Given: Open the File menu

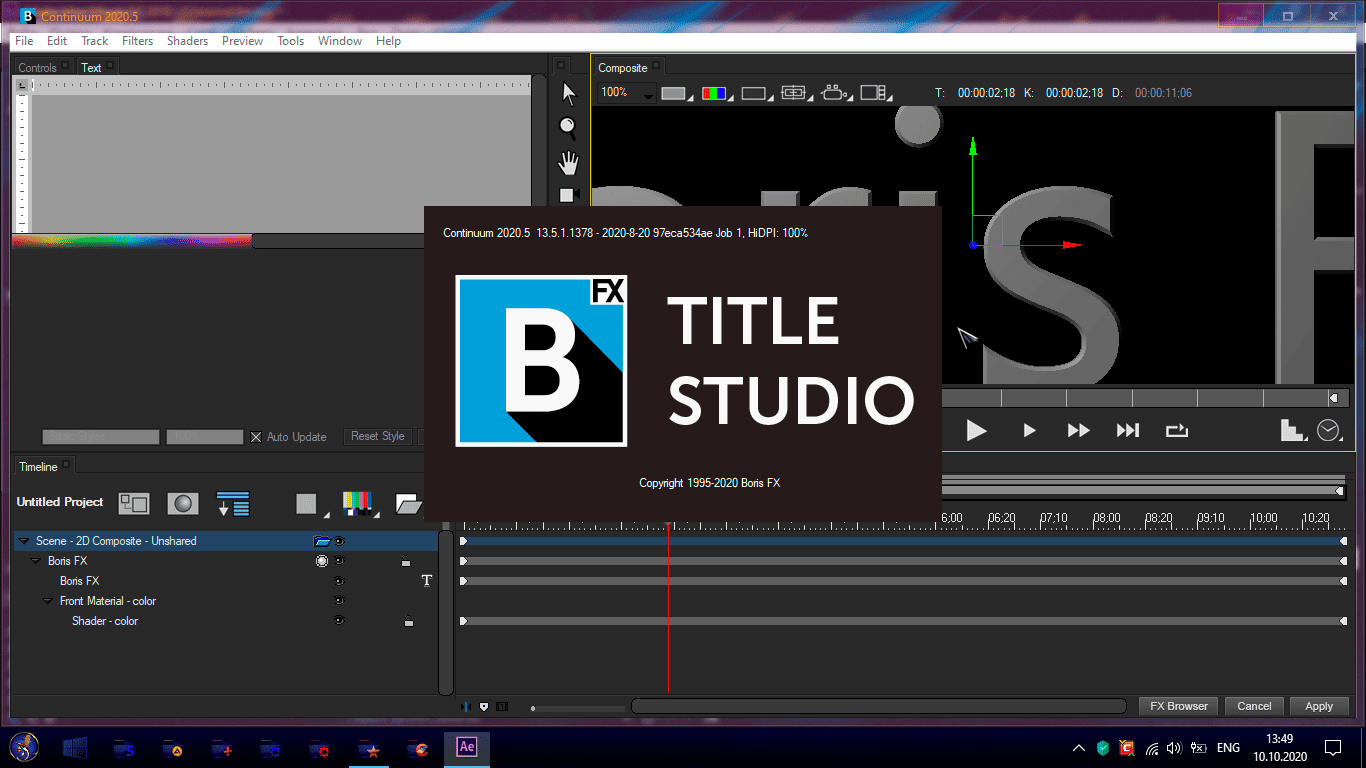Looking at the screenshot, I should (24, 41).
